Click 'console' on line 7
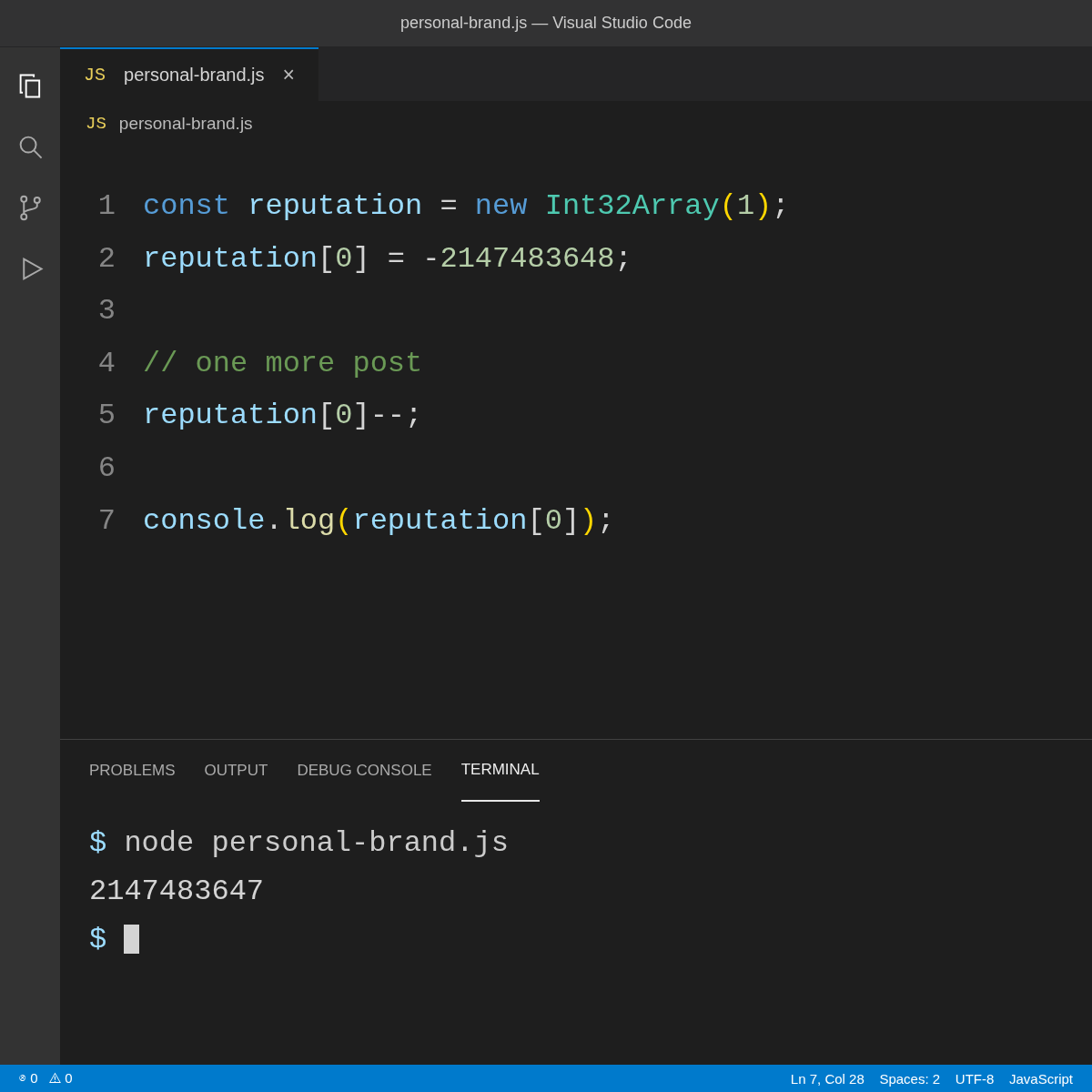Image resolution: width=1092 pixels, height=1092 pixels. 204,521
